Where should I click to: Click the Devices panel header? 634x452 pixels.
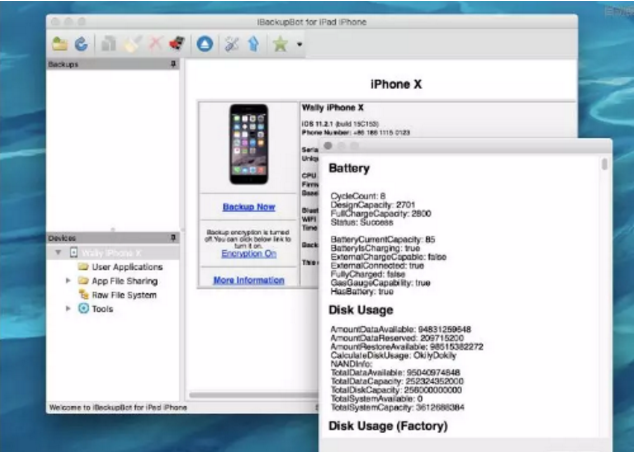[113, 238]
